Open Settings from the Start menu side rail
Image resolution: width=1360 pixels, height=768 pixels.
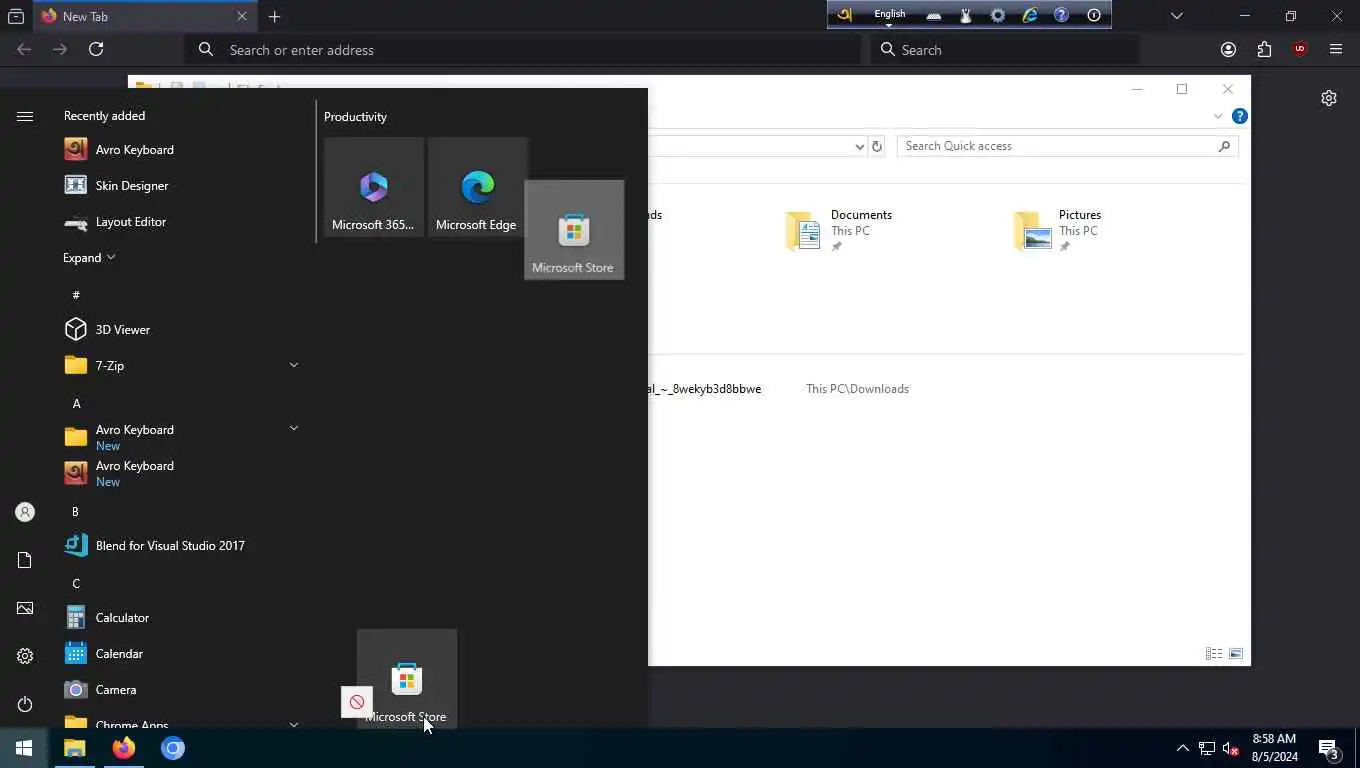coord(25,656)
